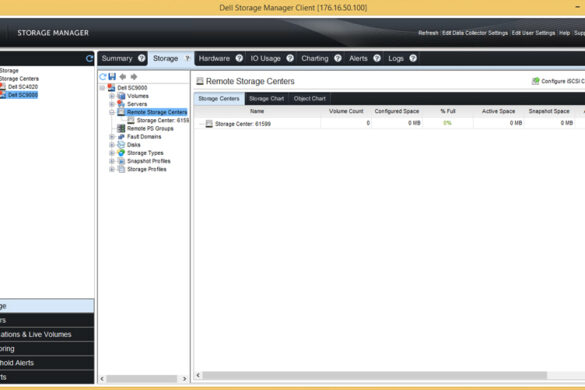Image resolution: width=585 pixels, height=390 pixels.
Task: Click the Dell SC9000 icon in storage tree
Action: pos(111,88)
